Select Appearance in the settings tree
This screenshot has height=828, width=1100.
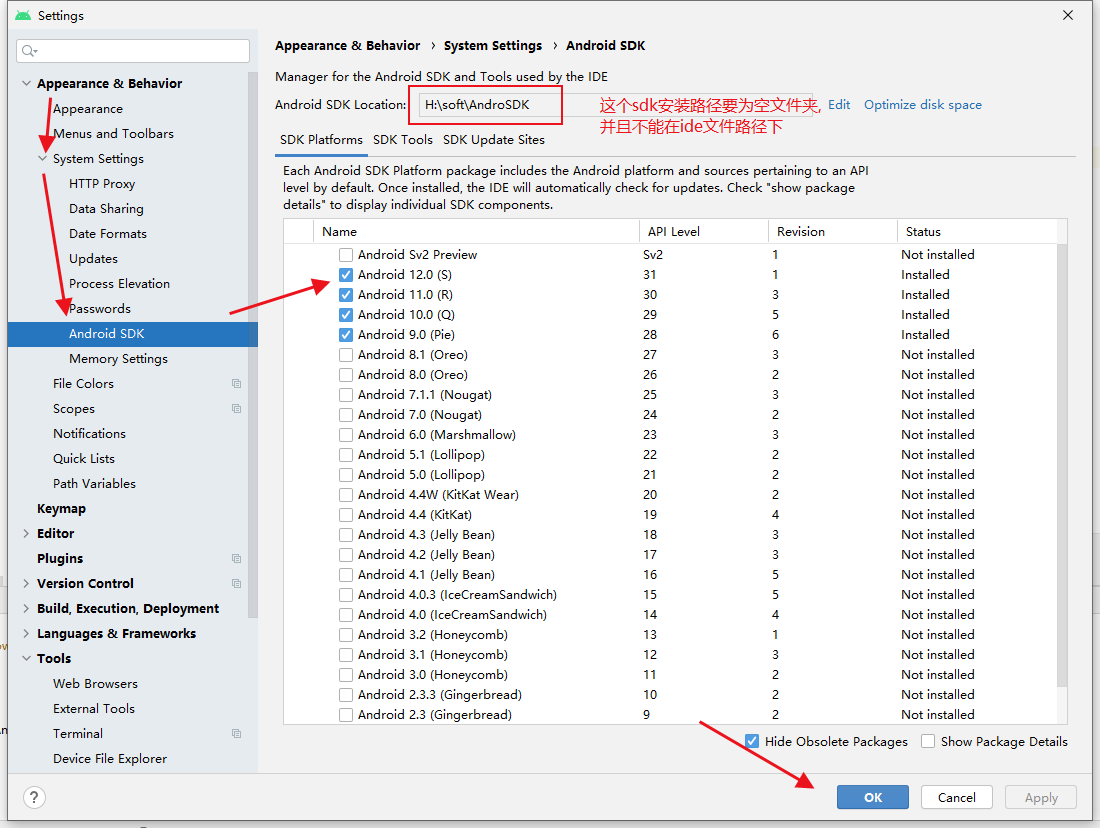click(x=88, y=109)
